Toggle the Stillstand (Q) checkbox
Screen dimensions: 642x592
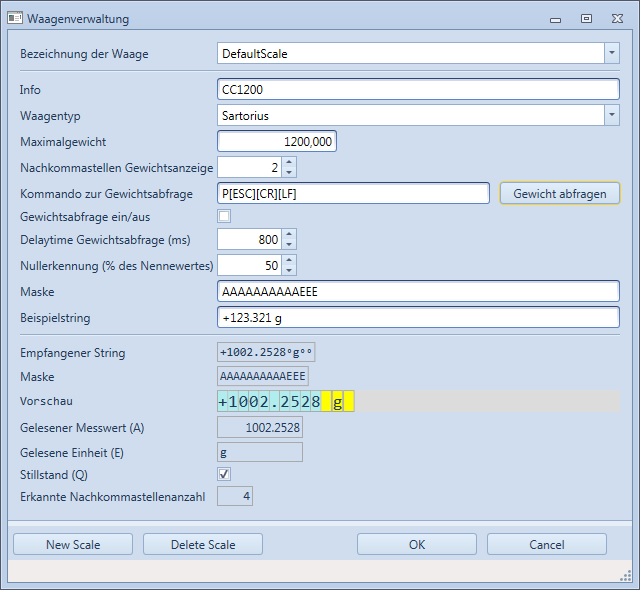(x=225, y=474)
